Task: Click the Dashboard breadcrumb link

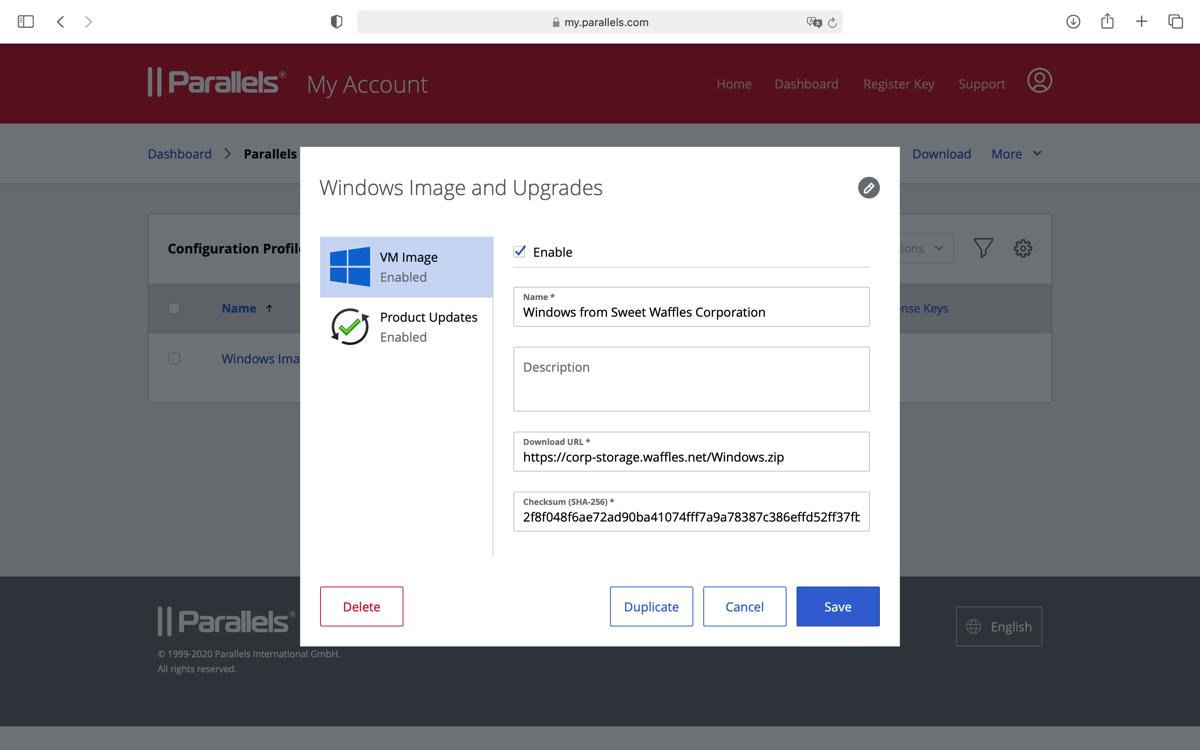Action: coord(180,154)
